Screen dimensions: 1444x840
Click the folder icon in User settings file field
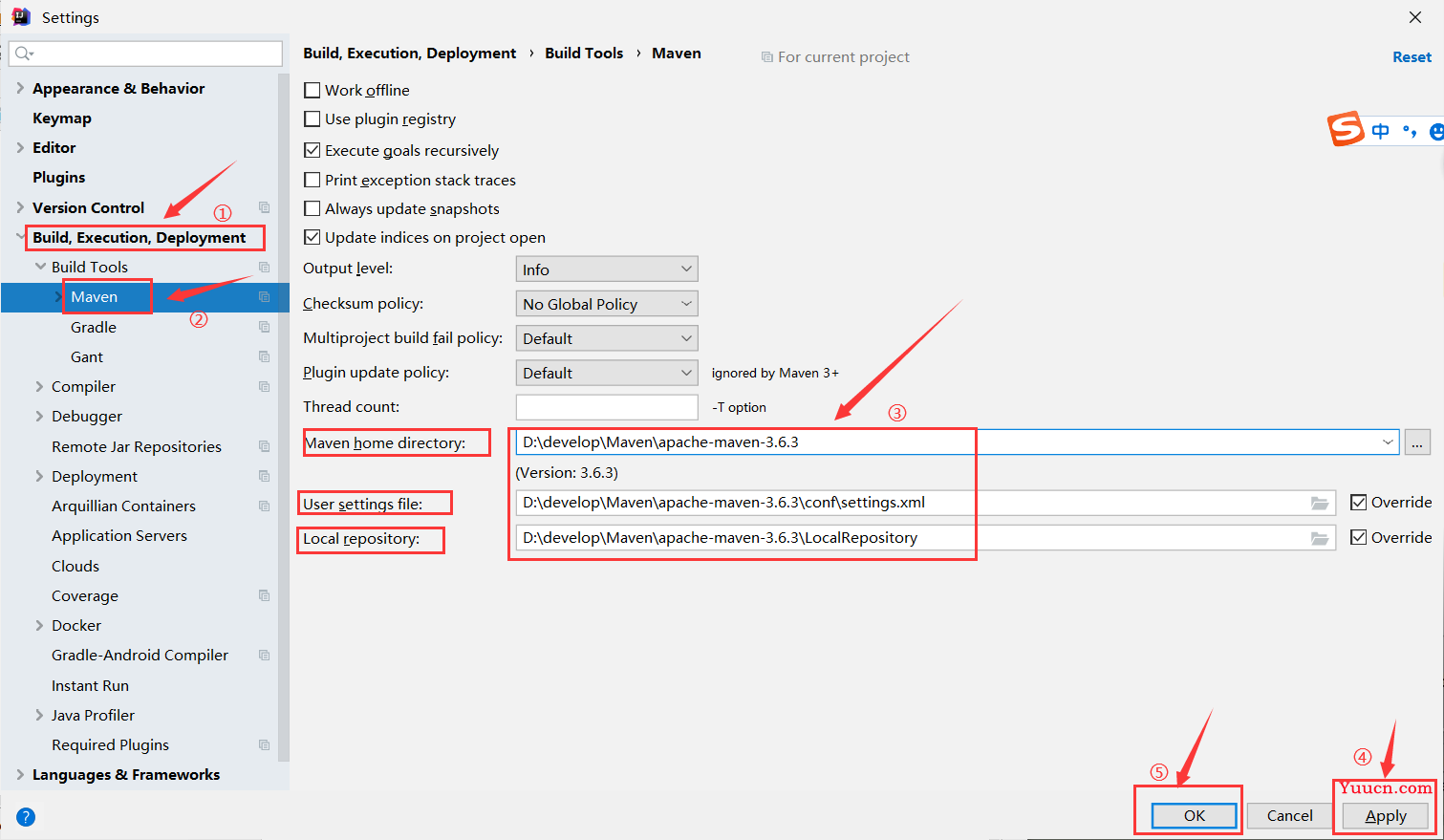tap(1320, 504)
